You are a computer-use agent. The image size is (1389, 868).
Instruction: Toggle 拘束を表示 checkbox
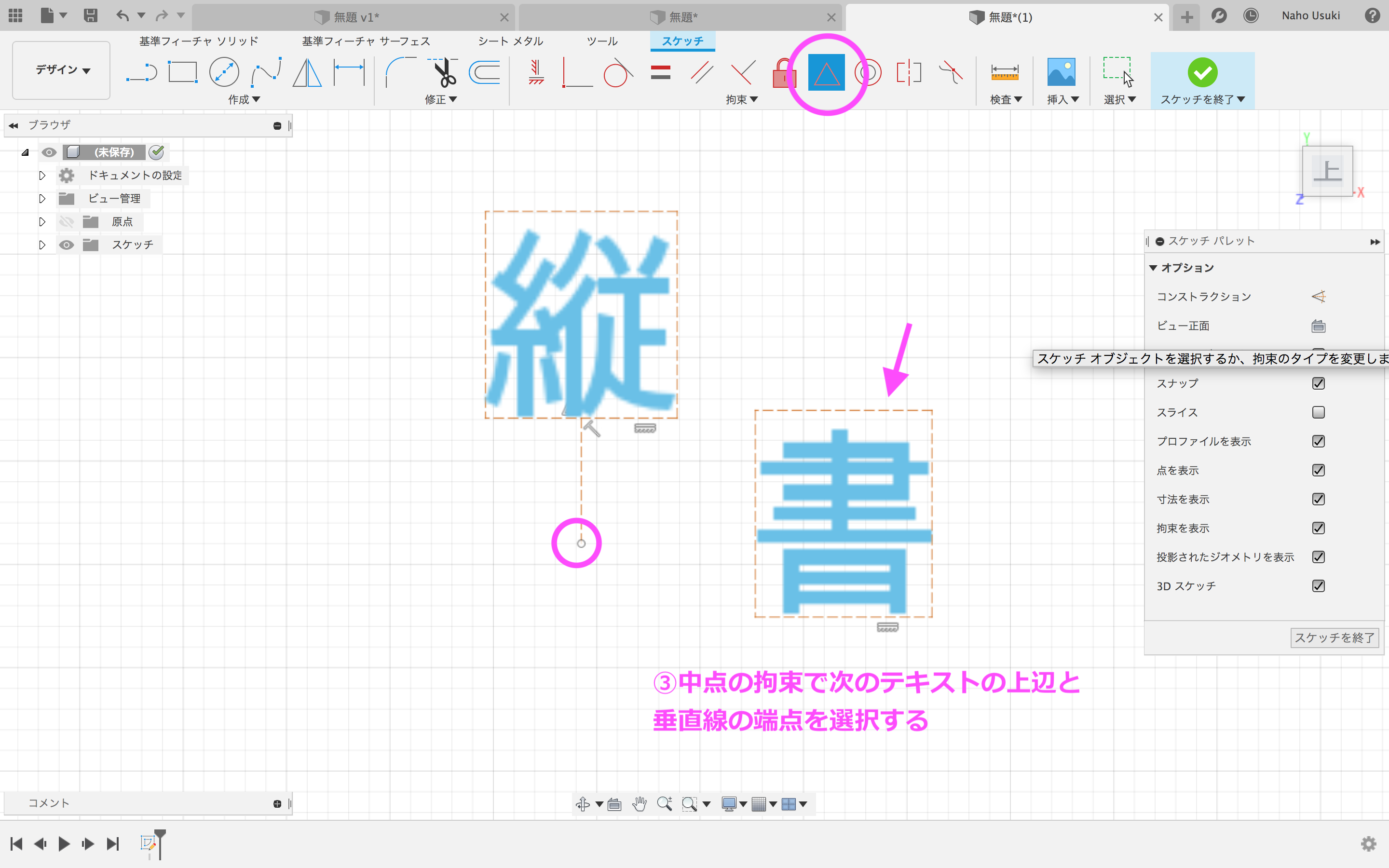tap(1319, 528)
